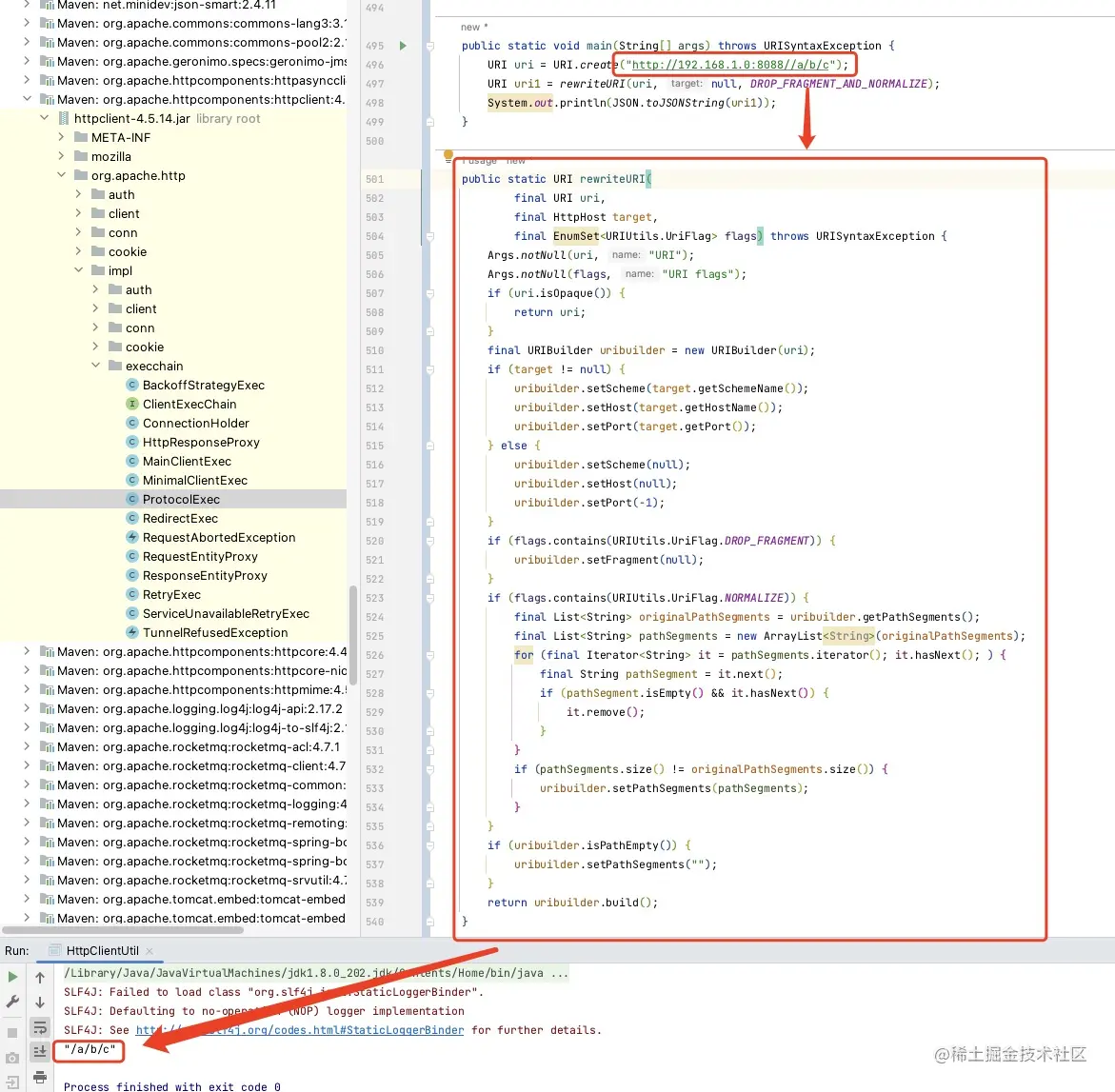The image size is (1115, 1092).
Task: Expand Maven httpcore:4.4 library chevron
Action: coord(27,651)
